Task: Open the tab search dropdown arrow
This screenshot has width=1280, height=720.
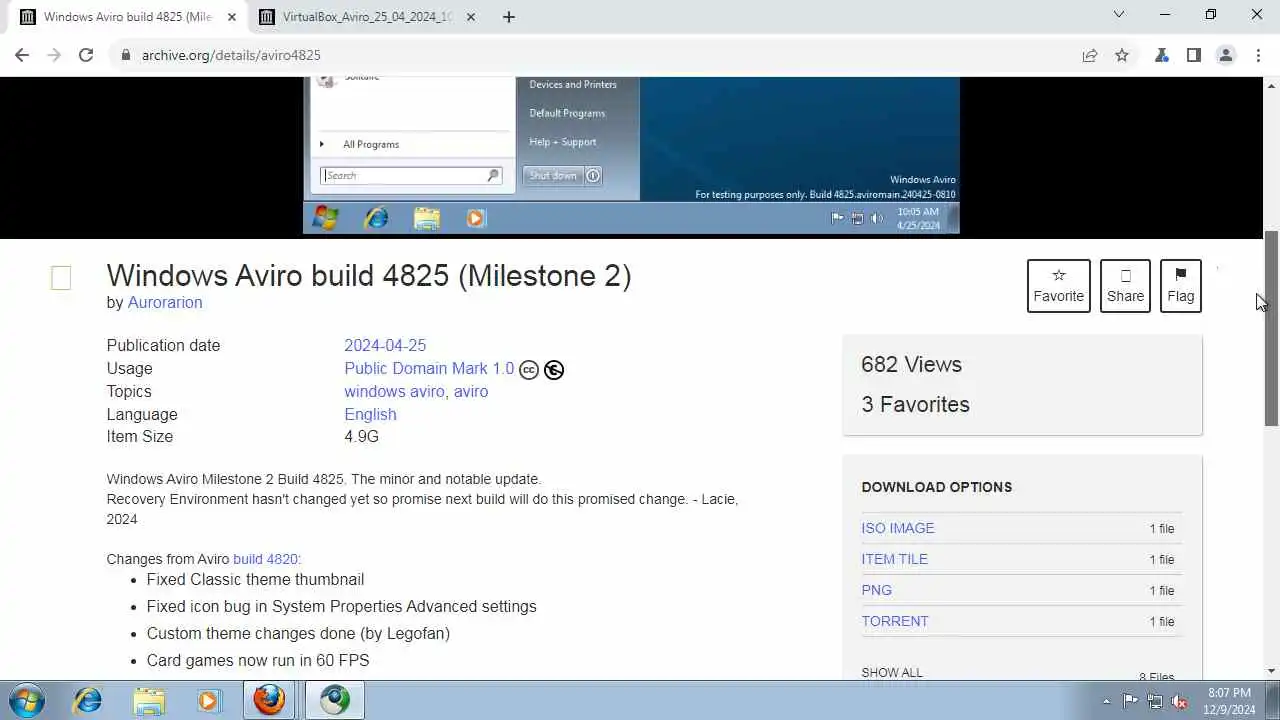Action: pyautogui.click(x=1119, y=15)
